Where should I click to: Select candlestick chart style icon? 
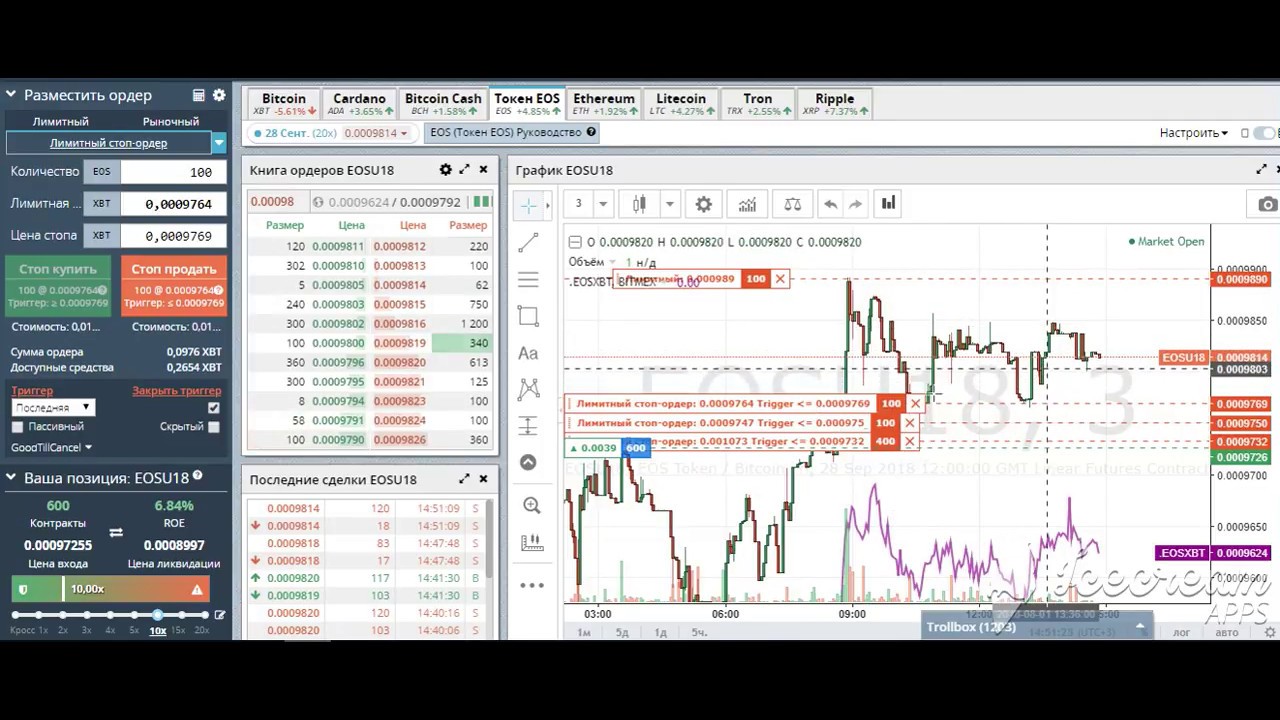639,204
